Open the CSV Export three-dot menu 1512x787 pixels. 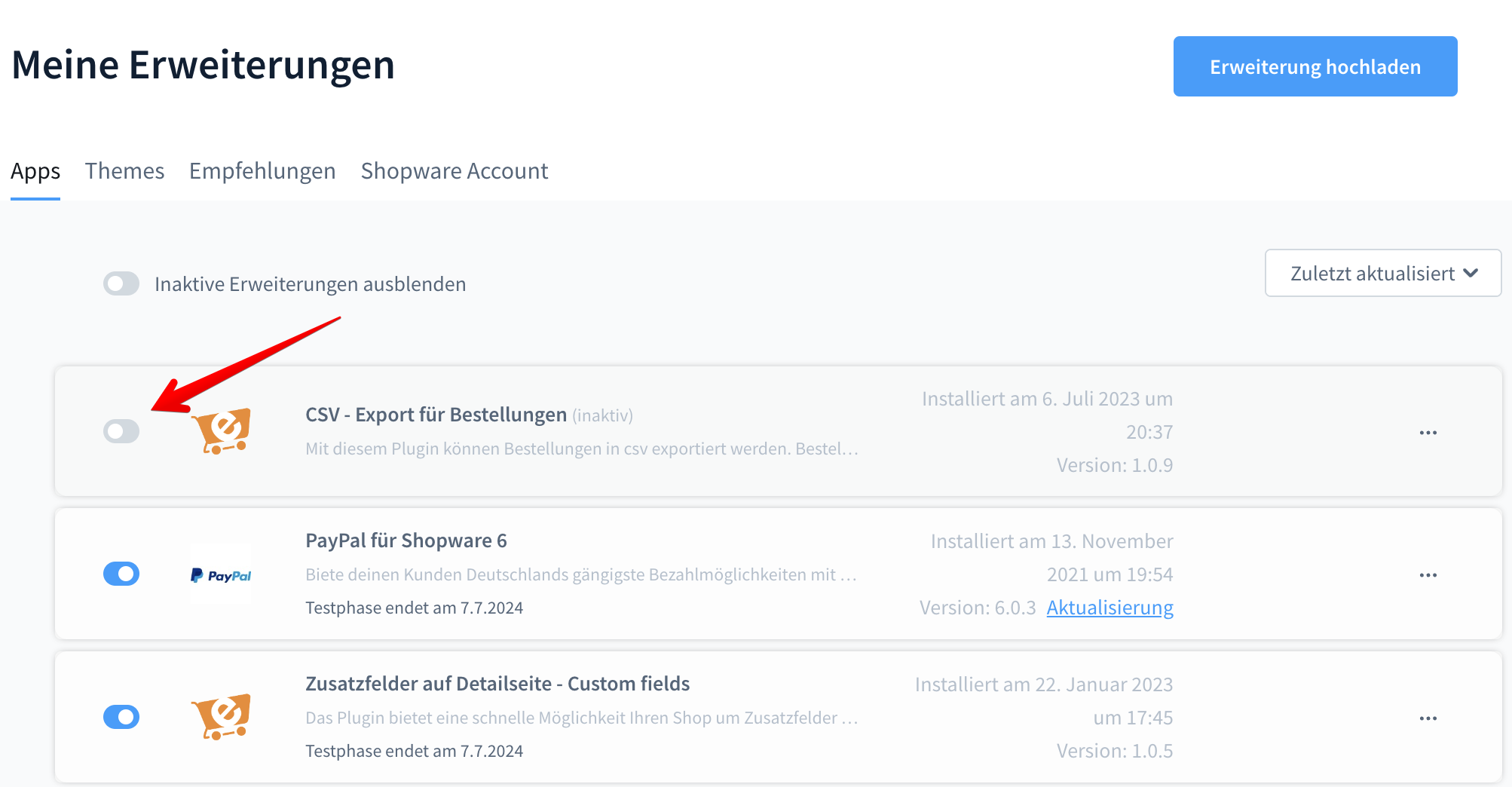click(1428, 433)
